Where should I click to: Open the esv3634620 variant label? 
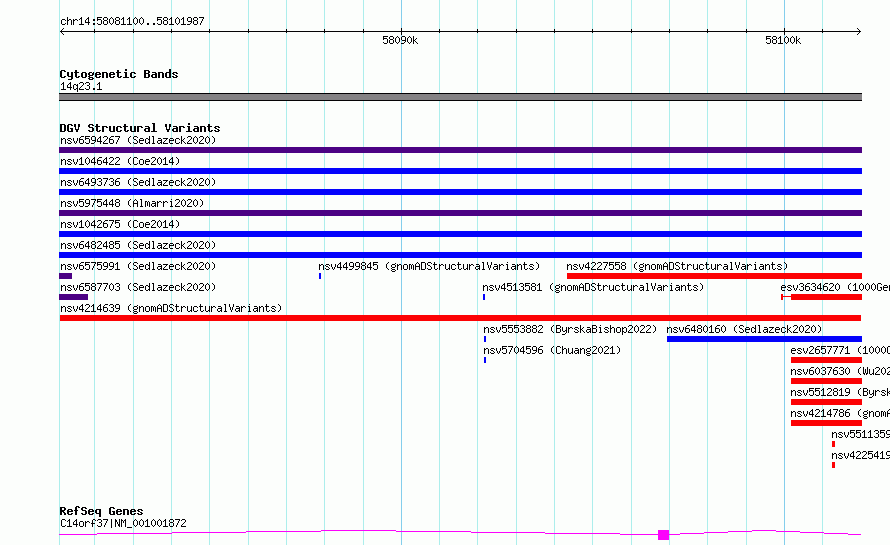(835, 287)
